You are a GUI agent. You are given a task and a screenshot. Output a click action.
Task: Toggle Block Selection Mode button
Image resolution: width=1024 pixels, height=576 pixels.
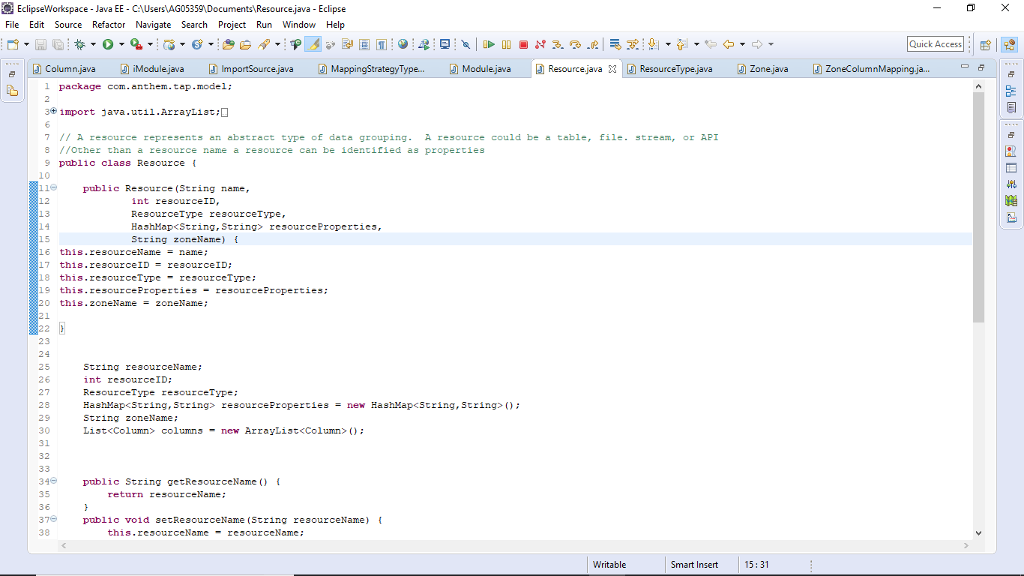click(364, 44)
